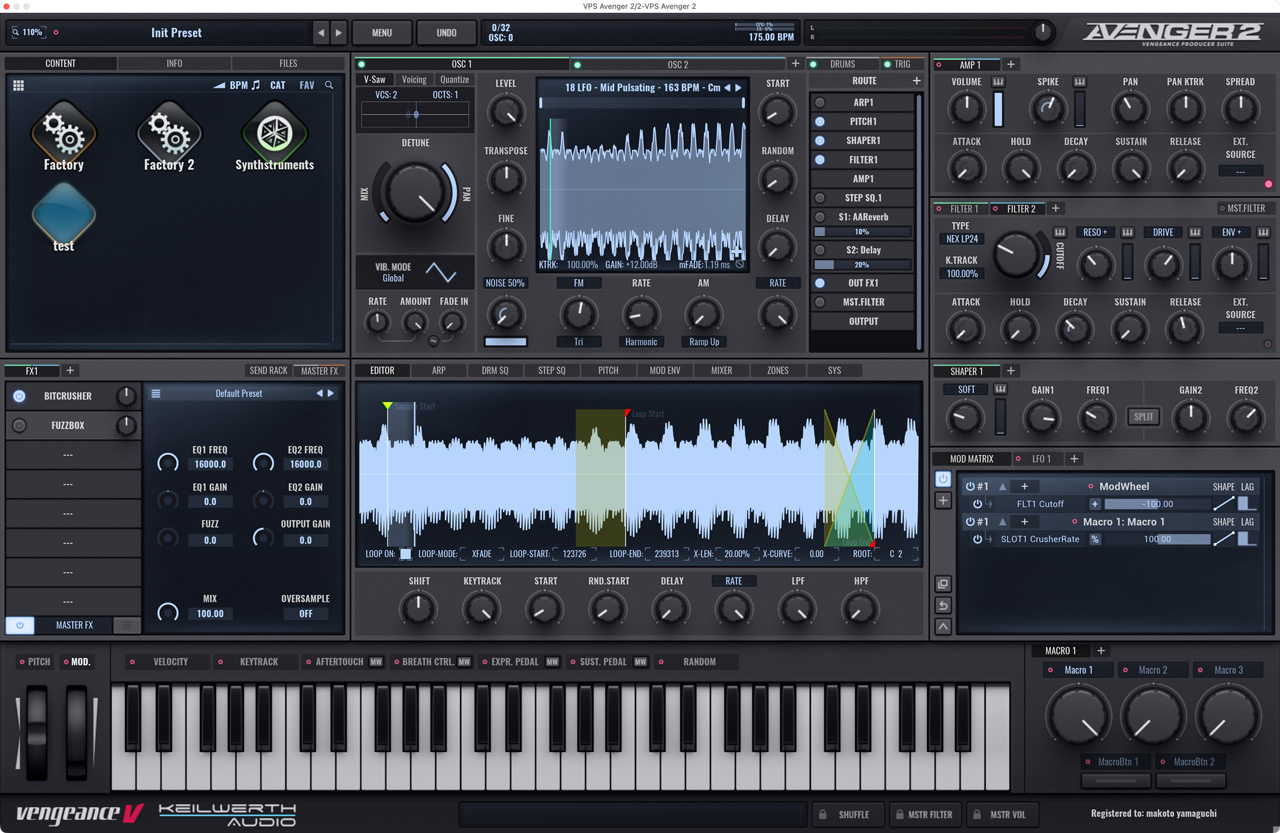
Task: Enable the ARP1 route toggle
Action: [820, 102]
